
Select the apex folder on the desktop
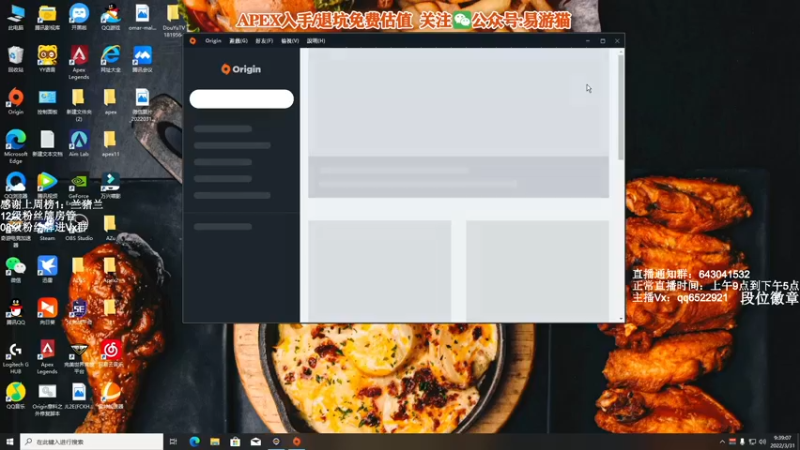pyautogui.click(x=110, y=102)
